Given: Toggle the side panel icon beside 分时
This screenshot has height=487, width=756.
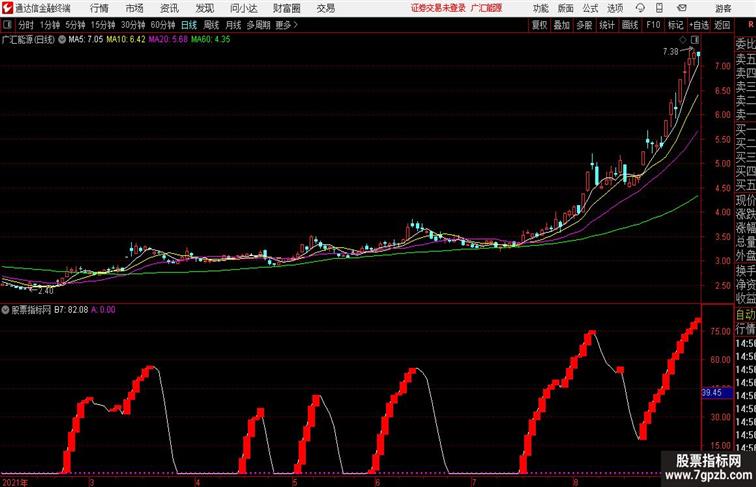Looking at the screenshot, I should pos(7,25).
